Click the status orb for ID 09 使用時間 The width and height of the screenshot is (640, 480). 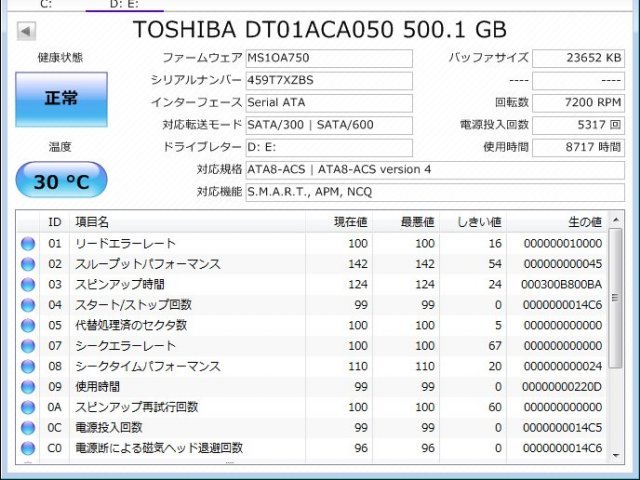28,387
